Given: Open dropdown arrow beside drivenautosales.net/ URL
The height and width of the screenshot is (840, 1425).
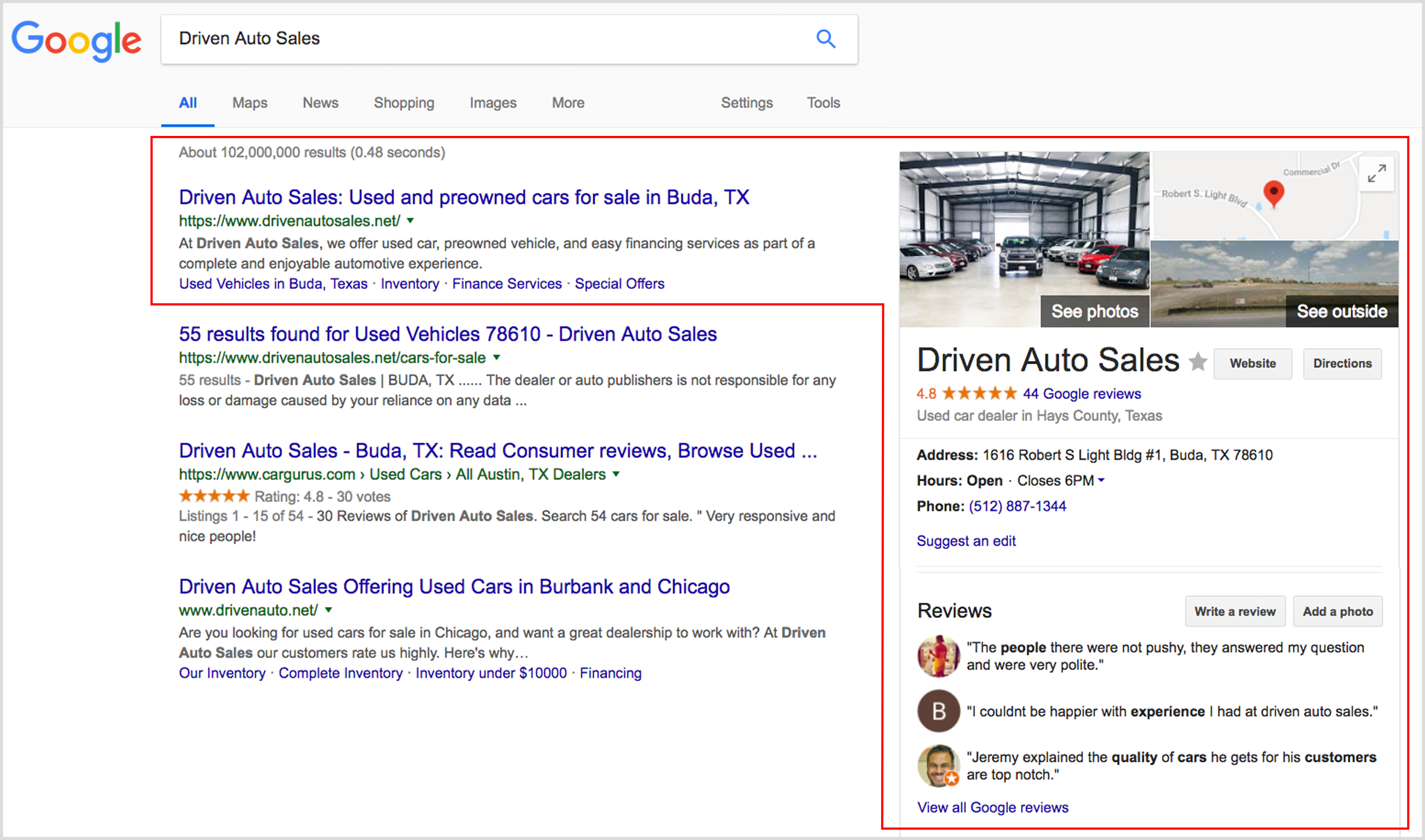Looking at the screenshot, I should tap(411, 221).
